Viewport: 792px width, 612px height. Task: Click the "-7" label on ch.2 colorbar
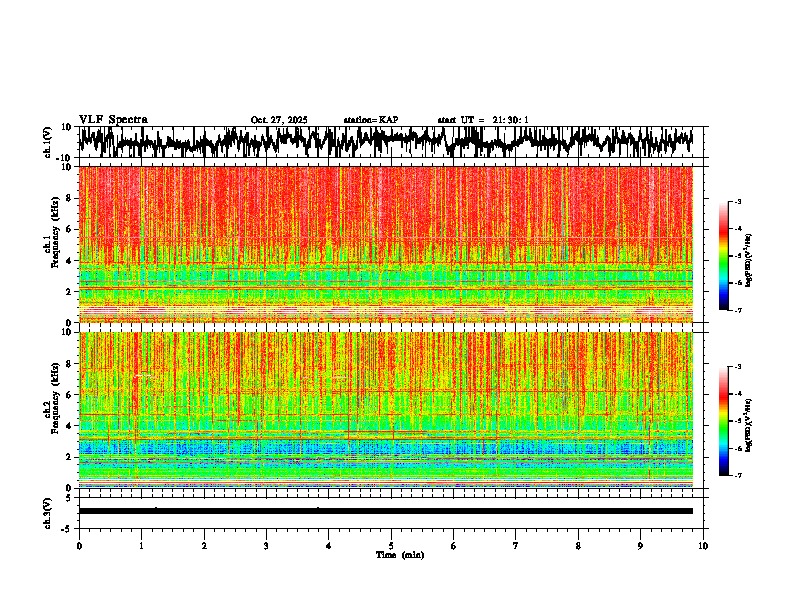(738, 475)
